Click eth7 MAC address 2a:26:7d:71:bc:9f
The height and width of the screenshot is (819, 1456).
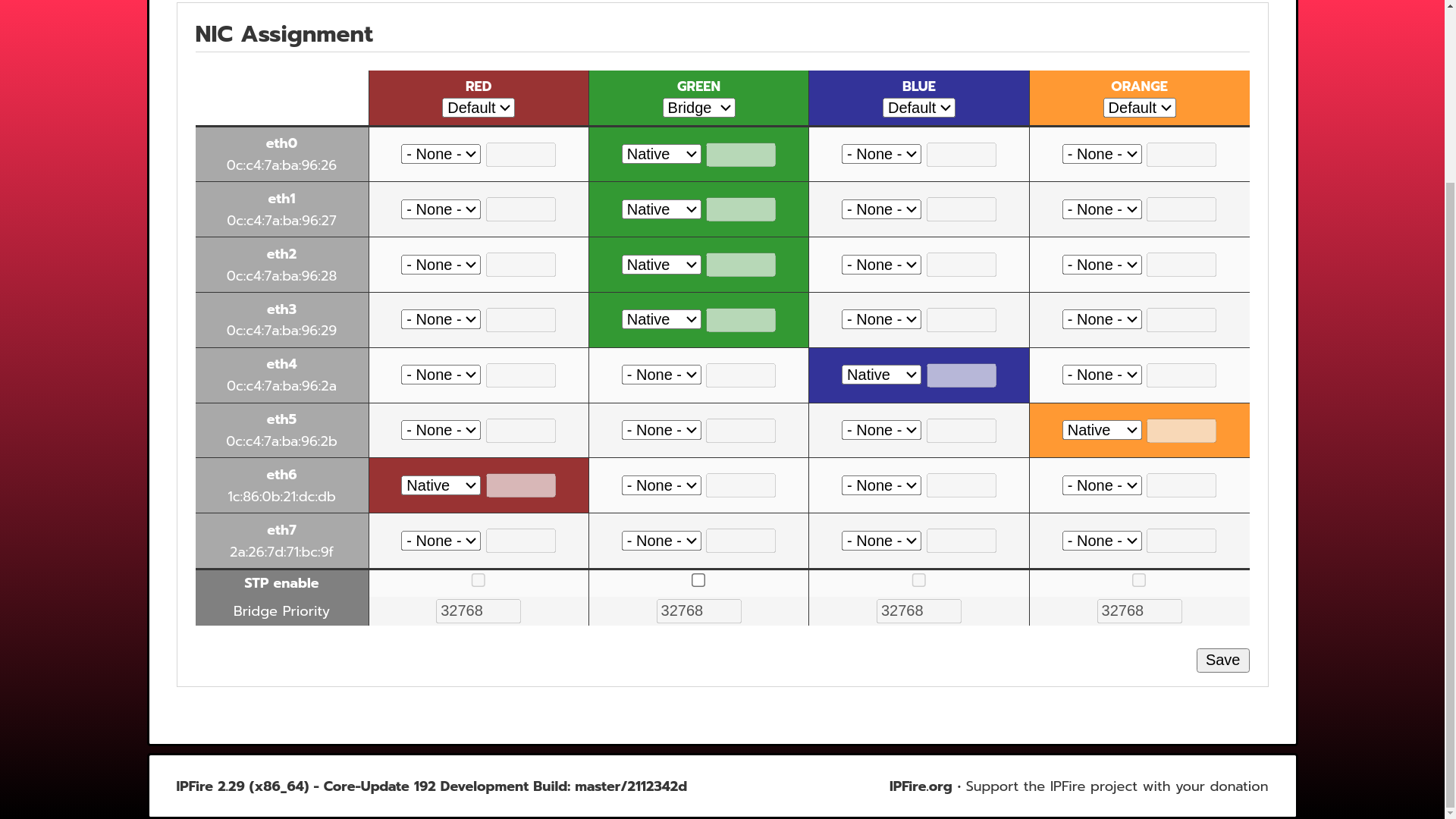point(281,552)
